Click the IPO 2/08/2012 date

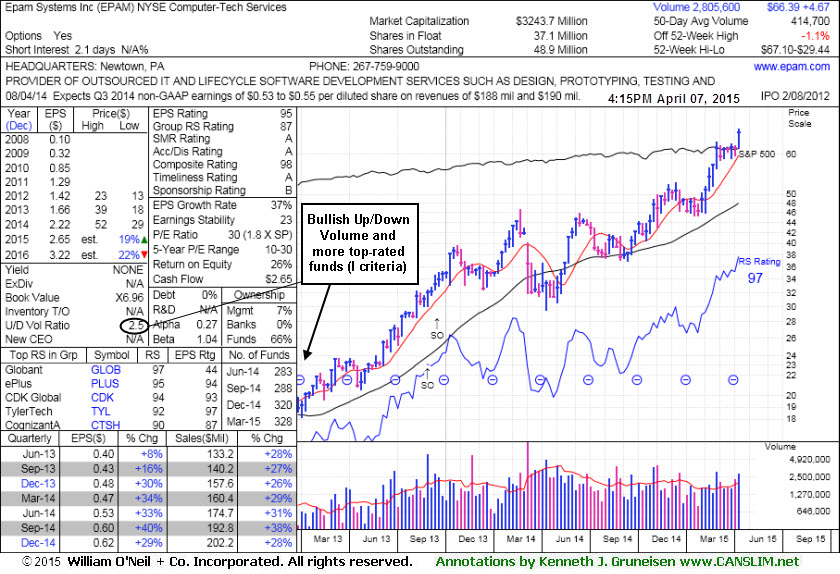(x=795, y=96)
